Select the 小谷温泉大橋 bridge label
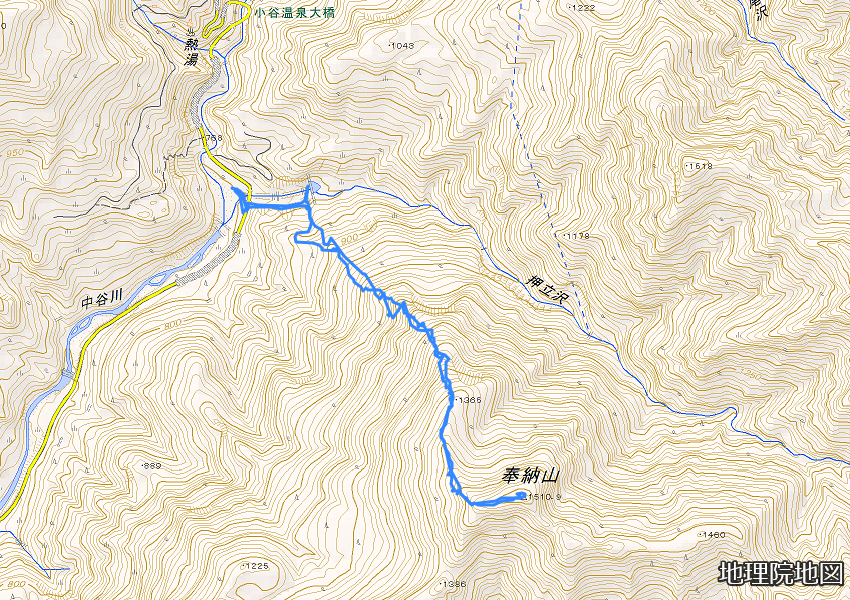The height and width of the screenshot is (600, 850). pos(294,12)
